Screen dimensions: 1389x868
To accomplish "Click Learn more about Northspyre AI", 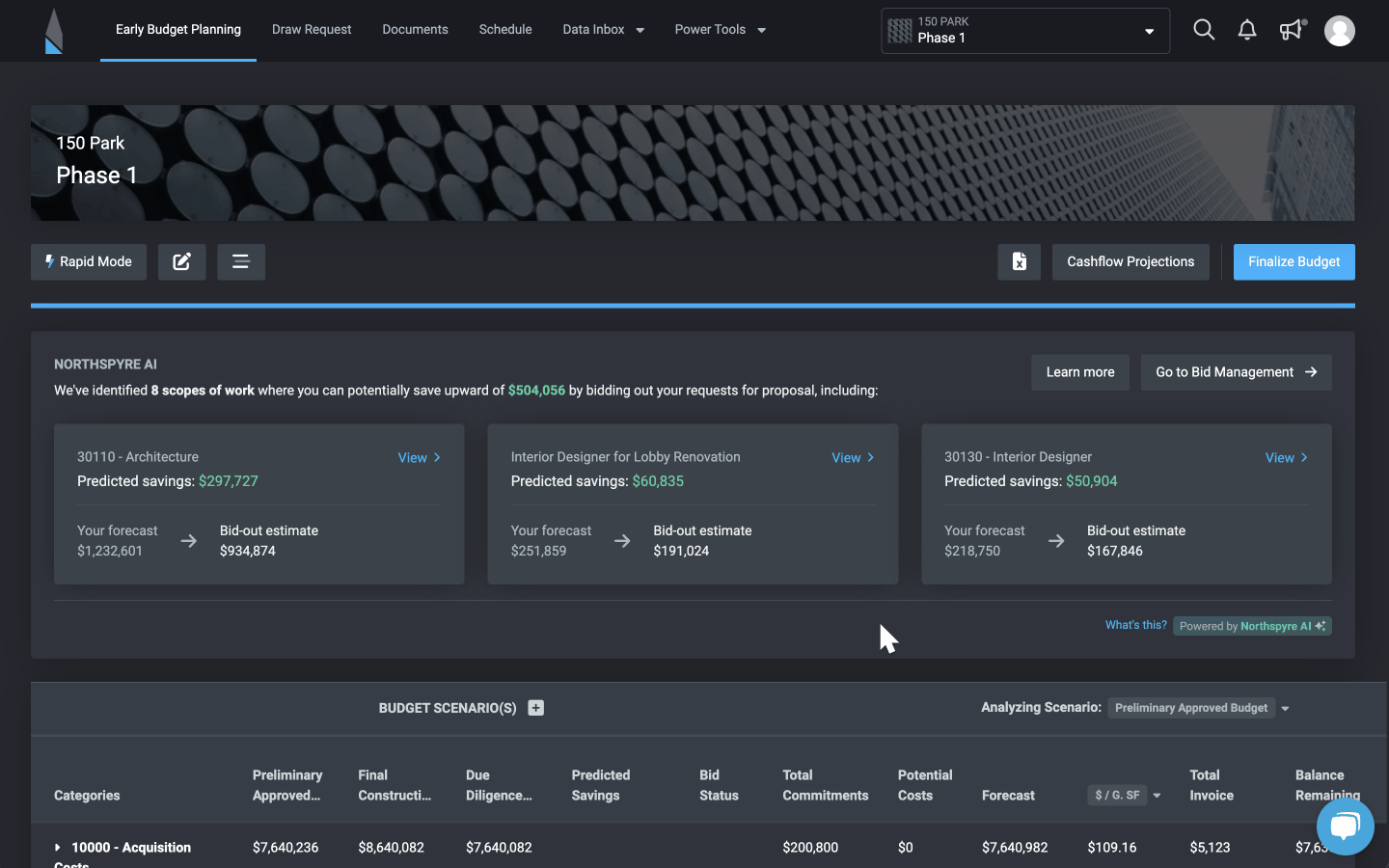I will [x=1080, y=372].
